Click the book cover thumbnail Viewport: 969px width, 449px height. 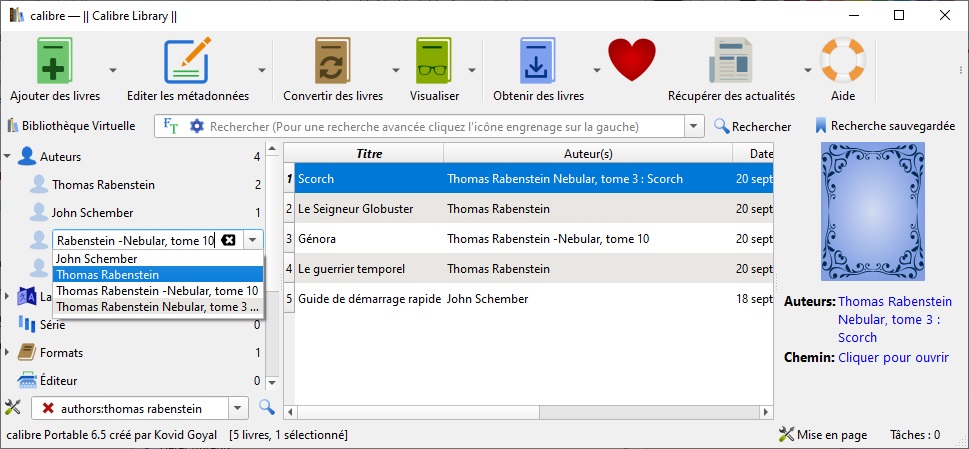pos(873,212)
